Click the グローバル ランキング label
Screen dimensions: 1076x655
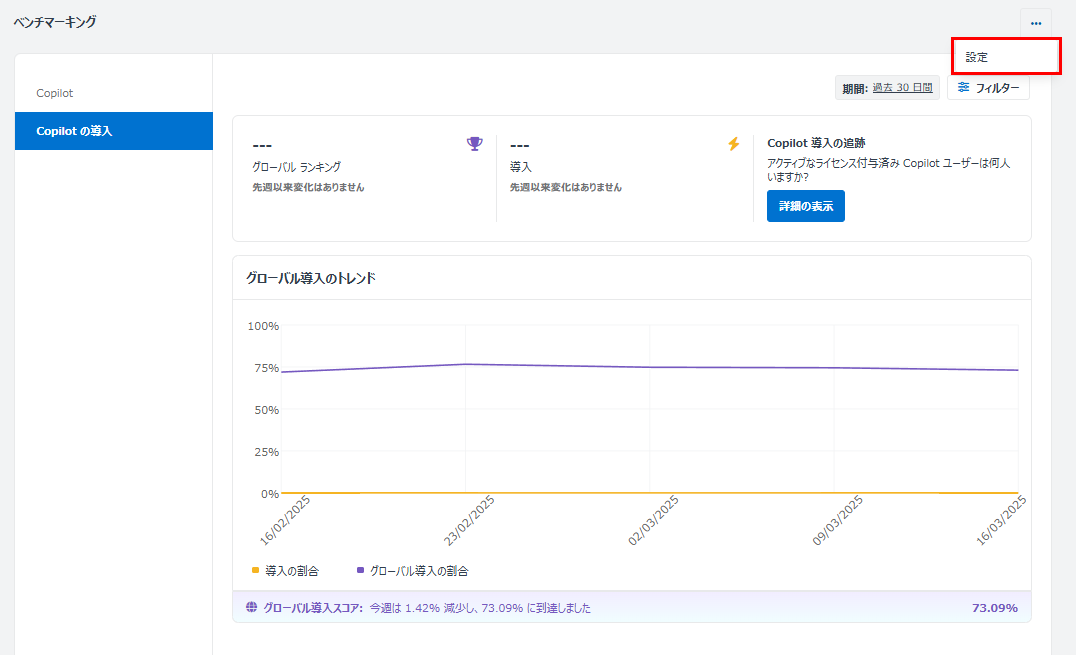[296, 167]
